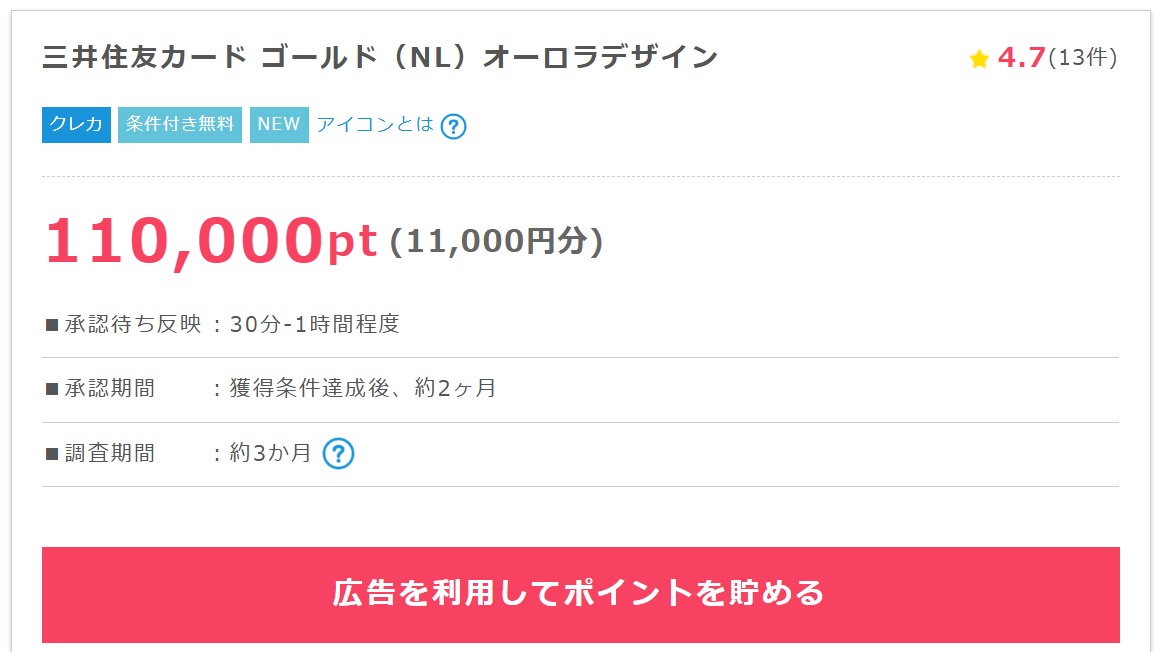Screen dimensions: 1160x652
Task: Click the 4.7 rating score
Action: [x=1021, y=58]
